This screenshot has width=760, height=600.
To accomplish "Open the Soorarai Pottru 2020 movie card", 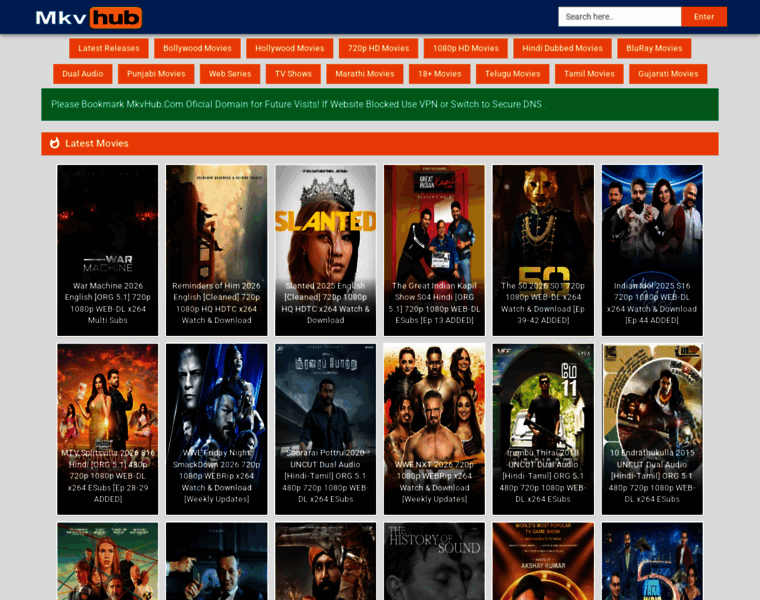I will 325,429.
